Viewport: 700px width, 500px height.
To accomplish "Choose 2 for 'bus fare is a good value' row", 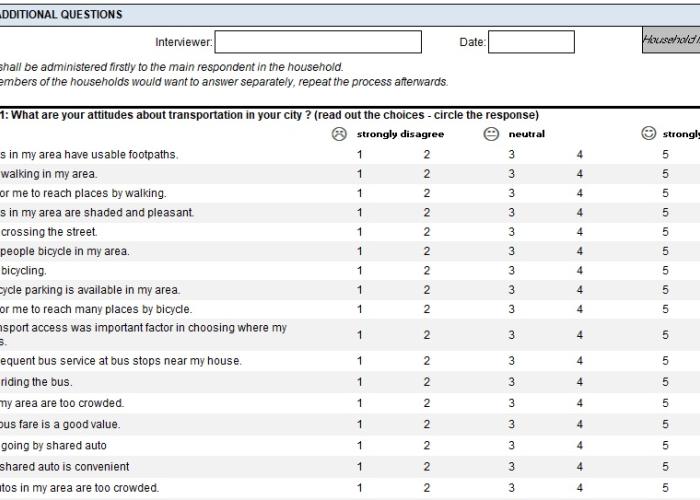I will tap(427, 425).
